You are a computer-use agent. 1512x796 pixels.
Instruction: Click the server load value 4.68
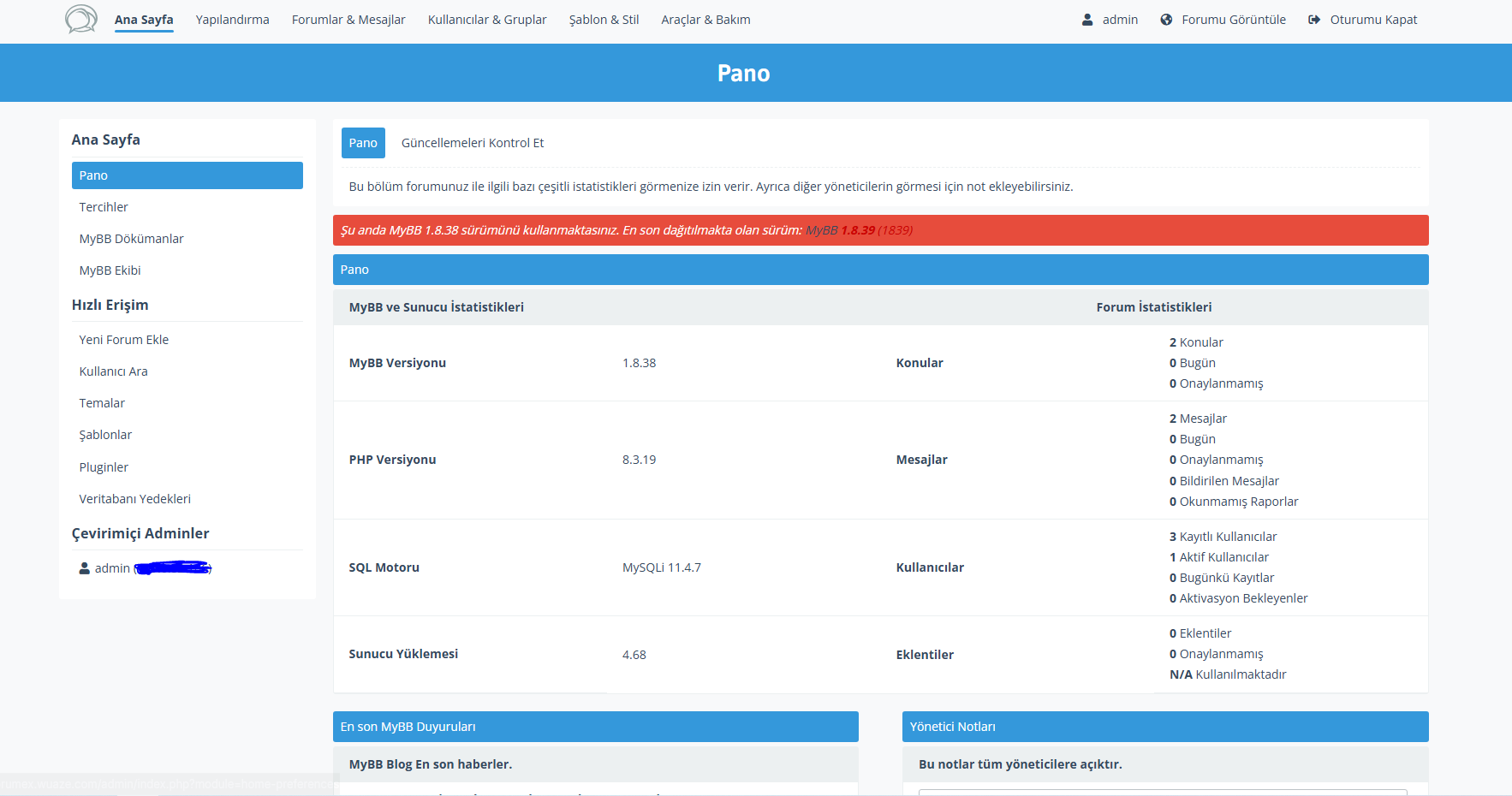pos(634,655)
